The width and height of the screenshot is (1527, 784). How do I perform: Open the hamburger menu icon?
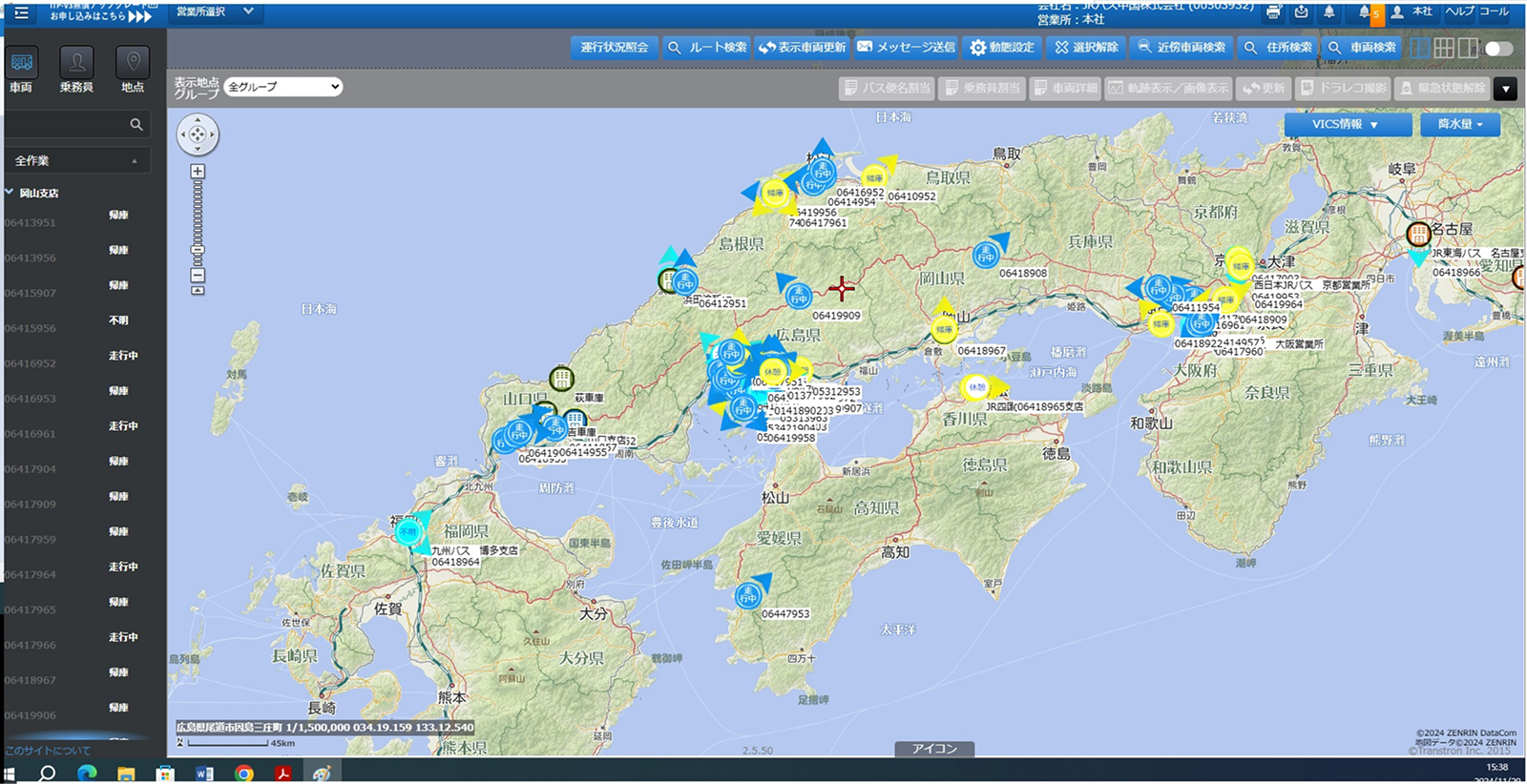click(x=21, y=12)
